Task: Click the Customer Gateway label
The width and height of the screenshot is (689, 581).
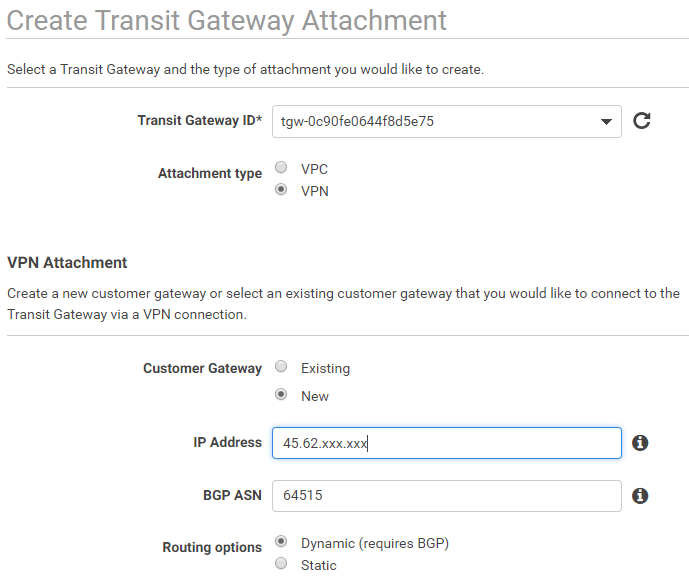Action: pyautogui.click(x=202, y=368)
